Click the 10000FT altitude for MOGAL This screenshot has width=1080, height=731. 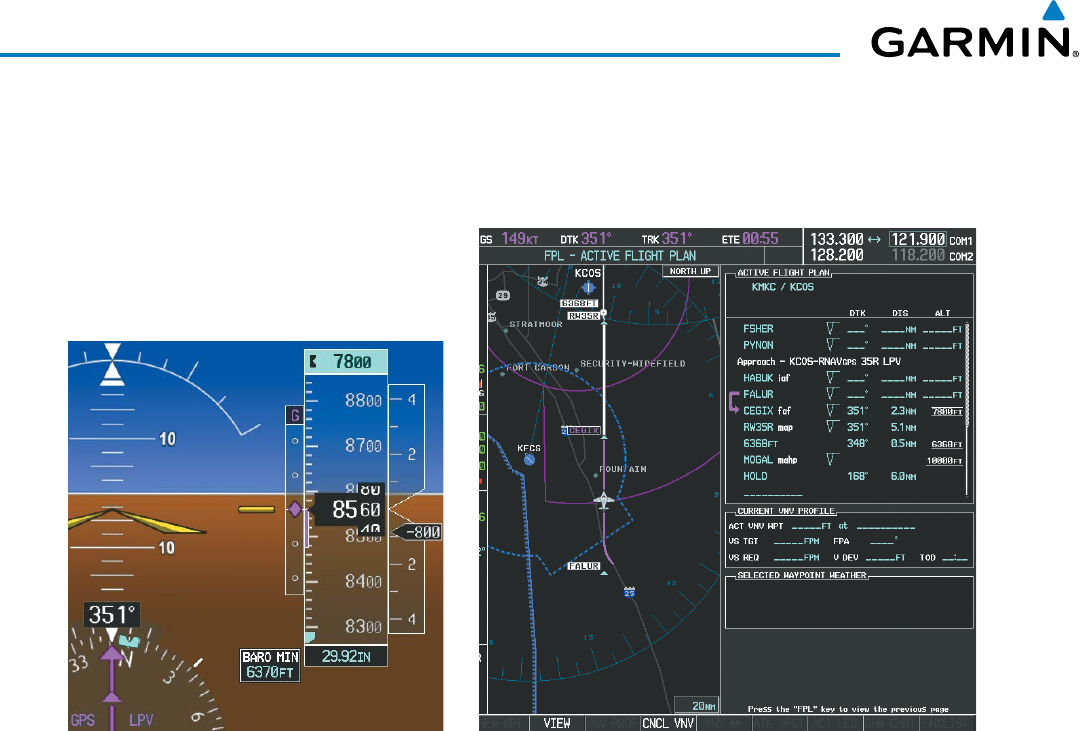944,460
